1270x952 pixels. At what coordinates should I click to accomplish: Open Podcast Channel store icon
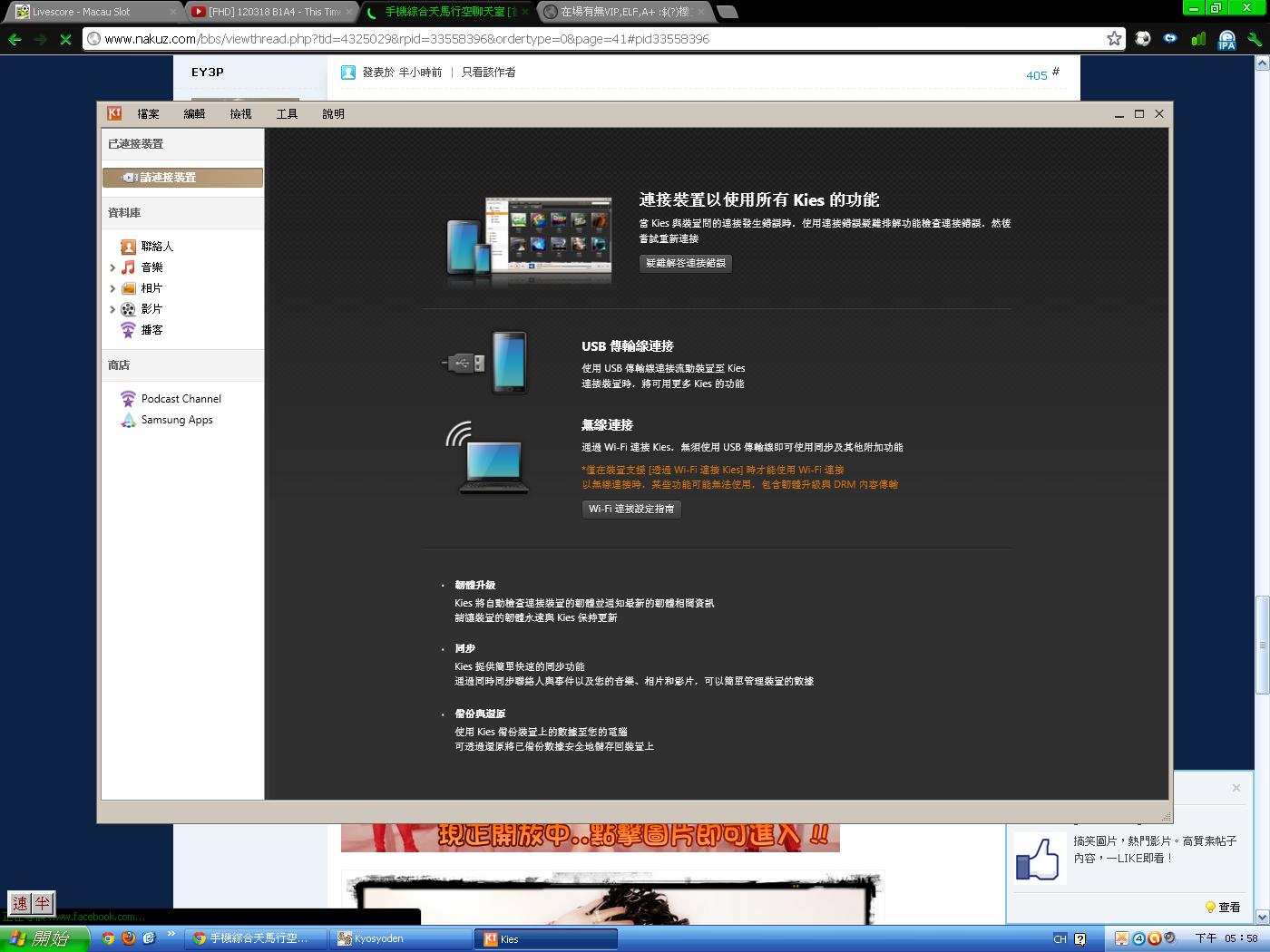click(128, 399)
